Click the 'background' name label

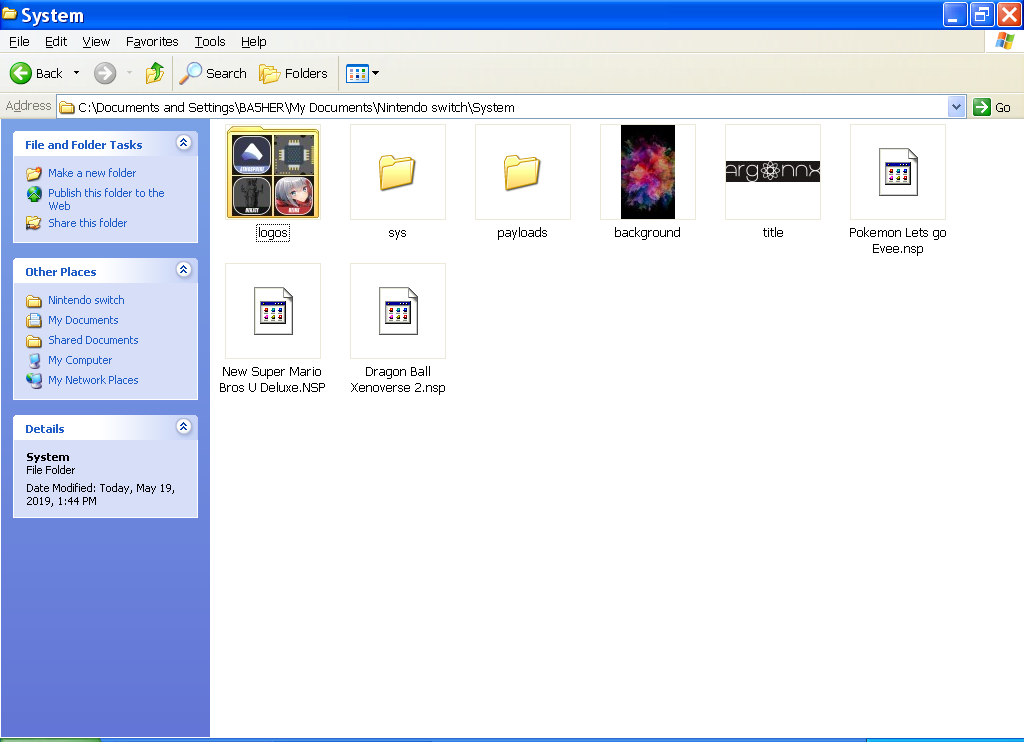point(647,233)
